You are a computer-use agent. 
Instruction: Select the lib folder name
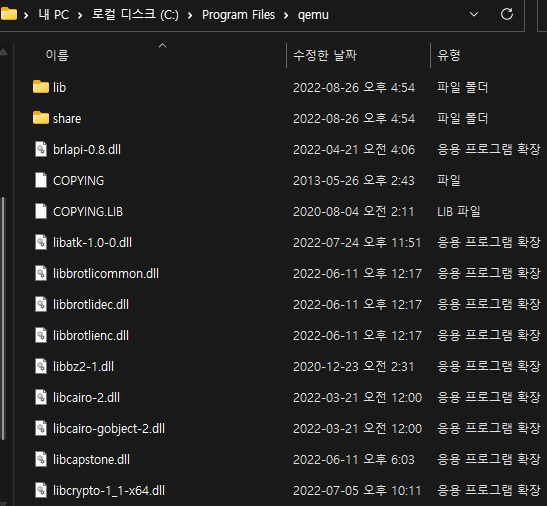59,87
